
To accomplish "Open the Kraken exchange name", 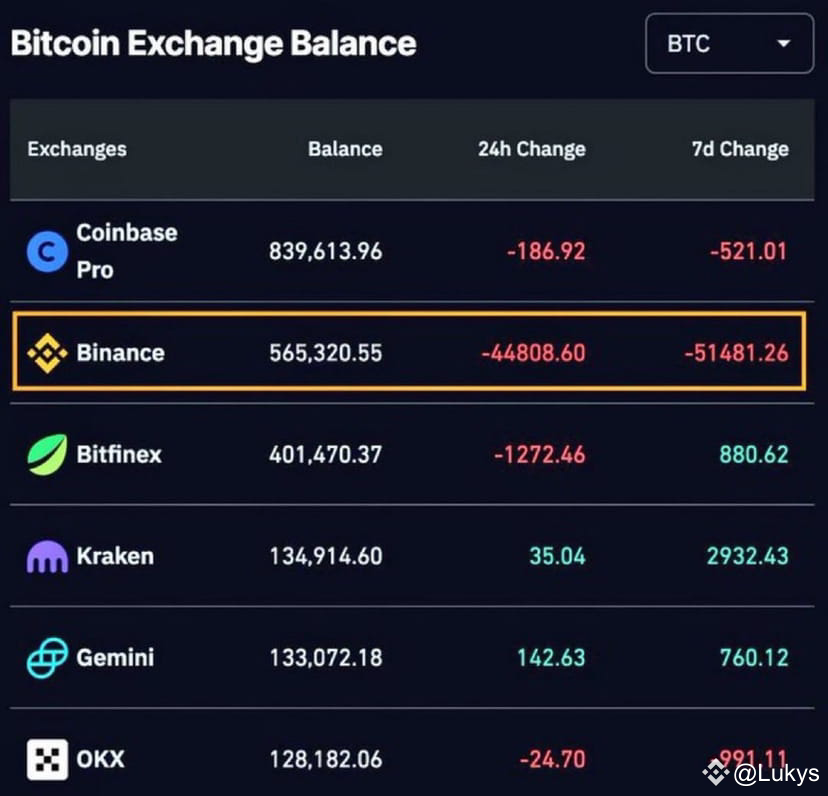I will 115,556.
